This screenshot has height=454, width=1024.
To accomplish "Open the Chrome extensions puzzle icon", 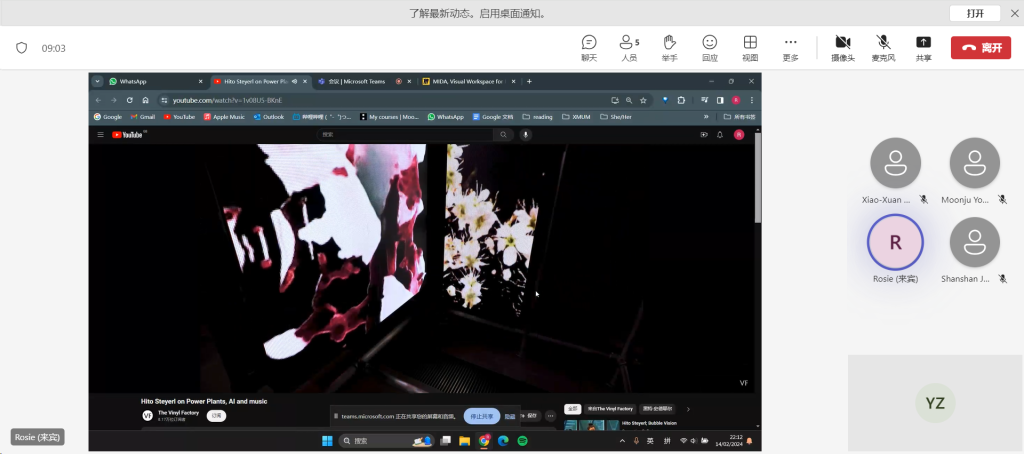I will [681, 100].
